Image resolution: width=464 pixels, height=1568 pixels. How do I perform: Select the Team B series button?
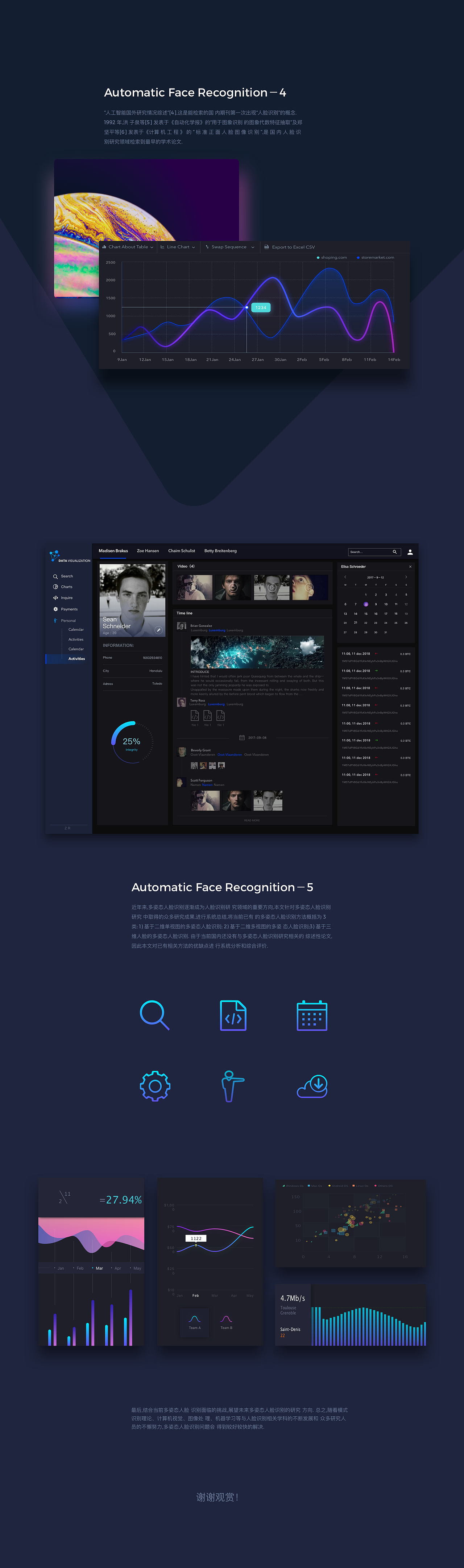(x=226, y=1322)
